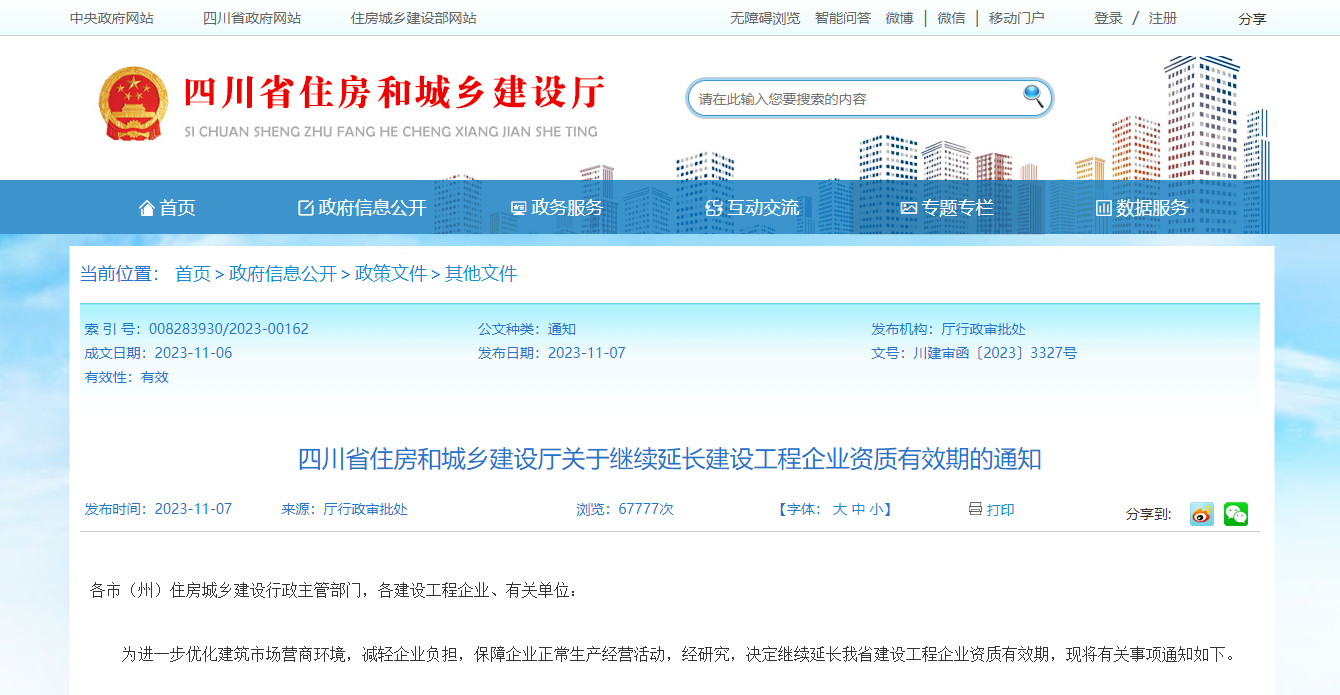Visit the 中央政府网站 link

pos(112,18)
